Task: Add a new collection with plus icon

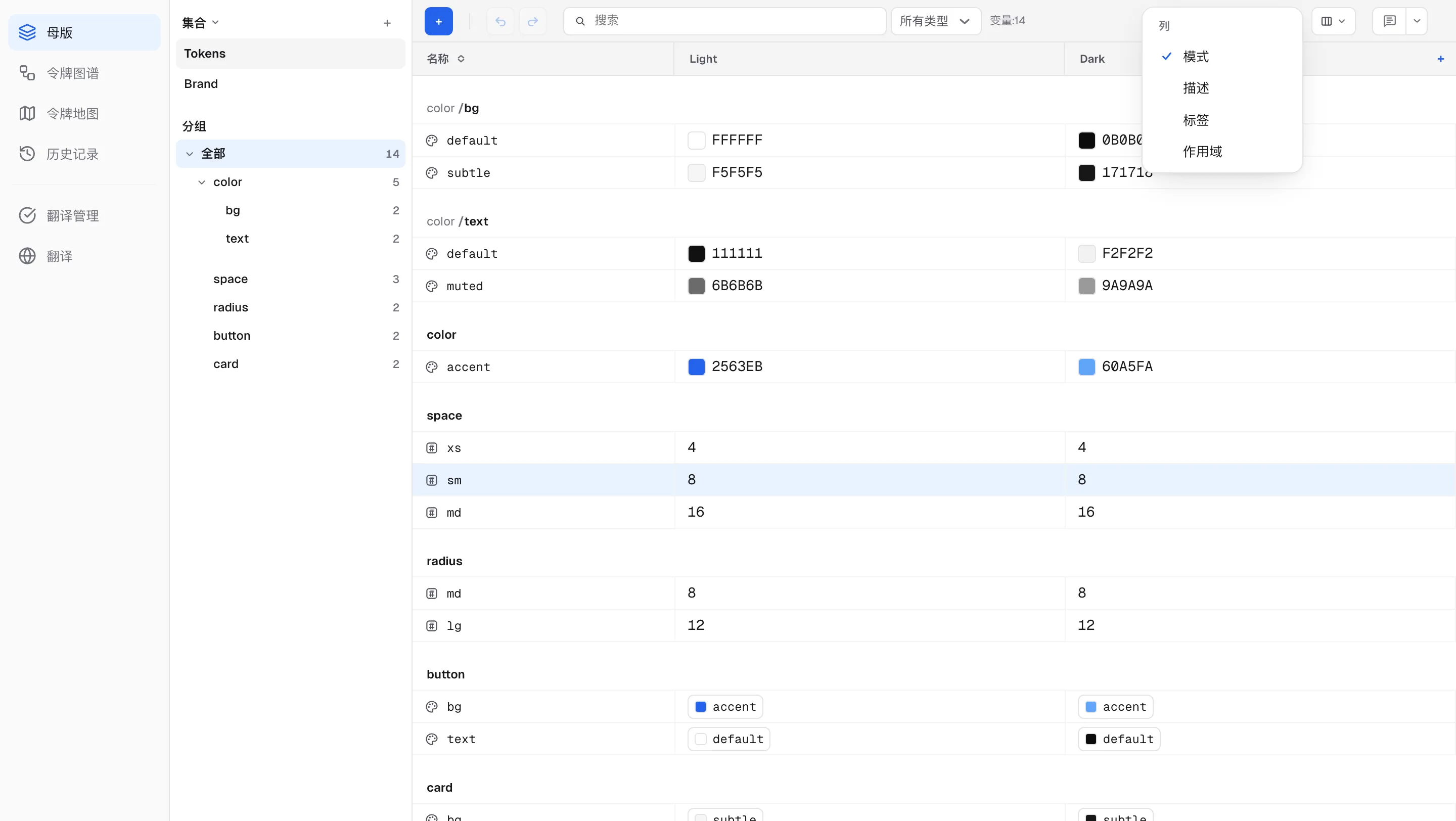Action: pos(387,23)
